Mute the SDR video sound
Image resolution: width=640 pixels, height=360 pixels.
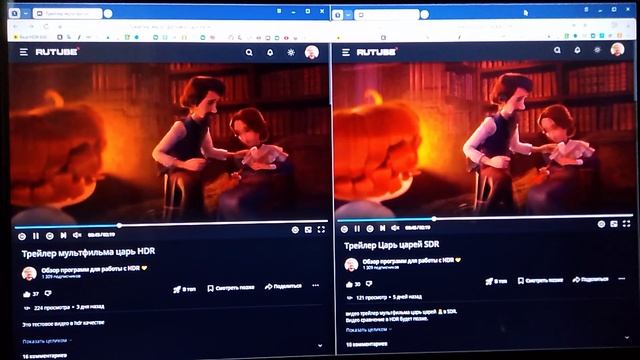[395, 228]
